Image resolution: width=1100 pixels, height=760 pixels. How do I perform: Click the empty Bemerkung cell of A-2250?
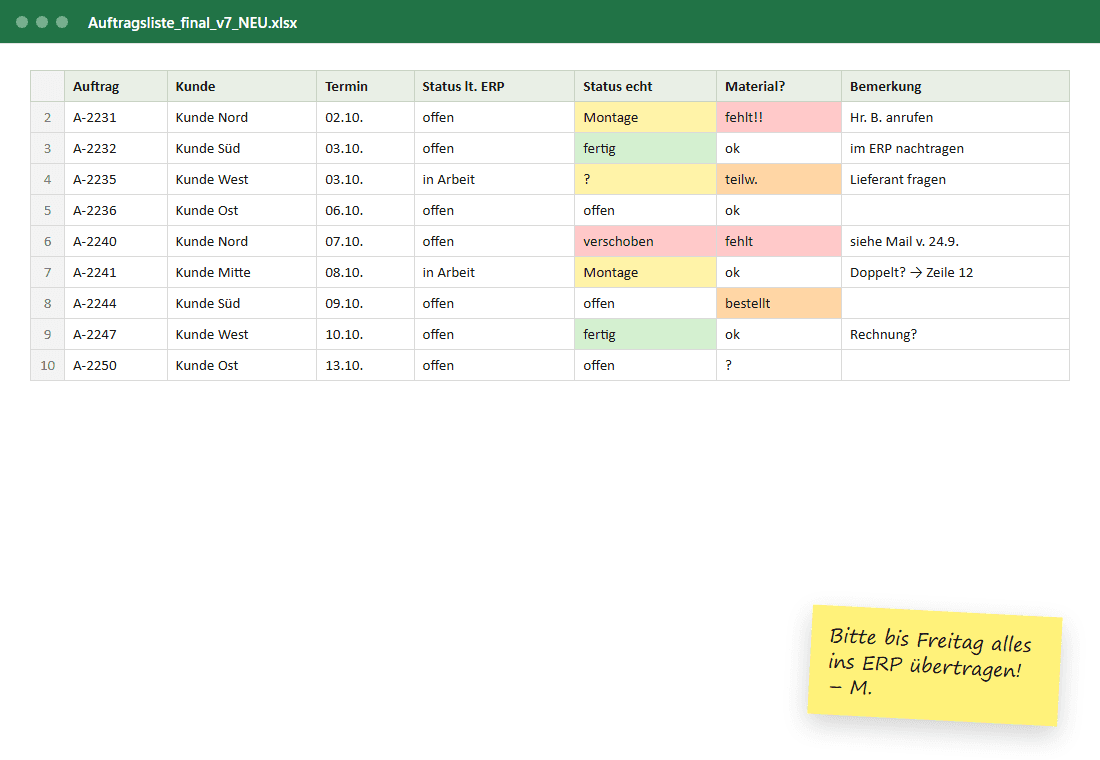(x=955, y=366)
